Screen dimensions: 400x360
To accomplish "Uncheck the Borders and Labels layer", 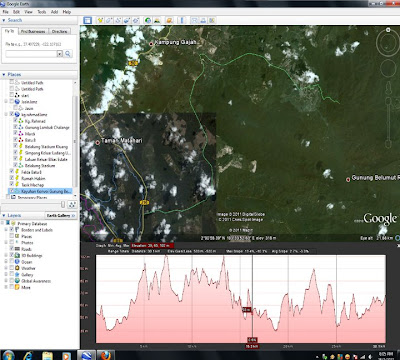I will [12, 230].
